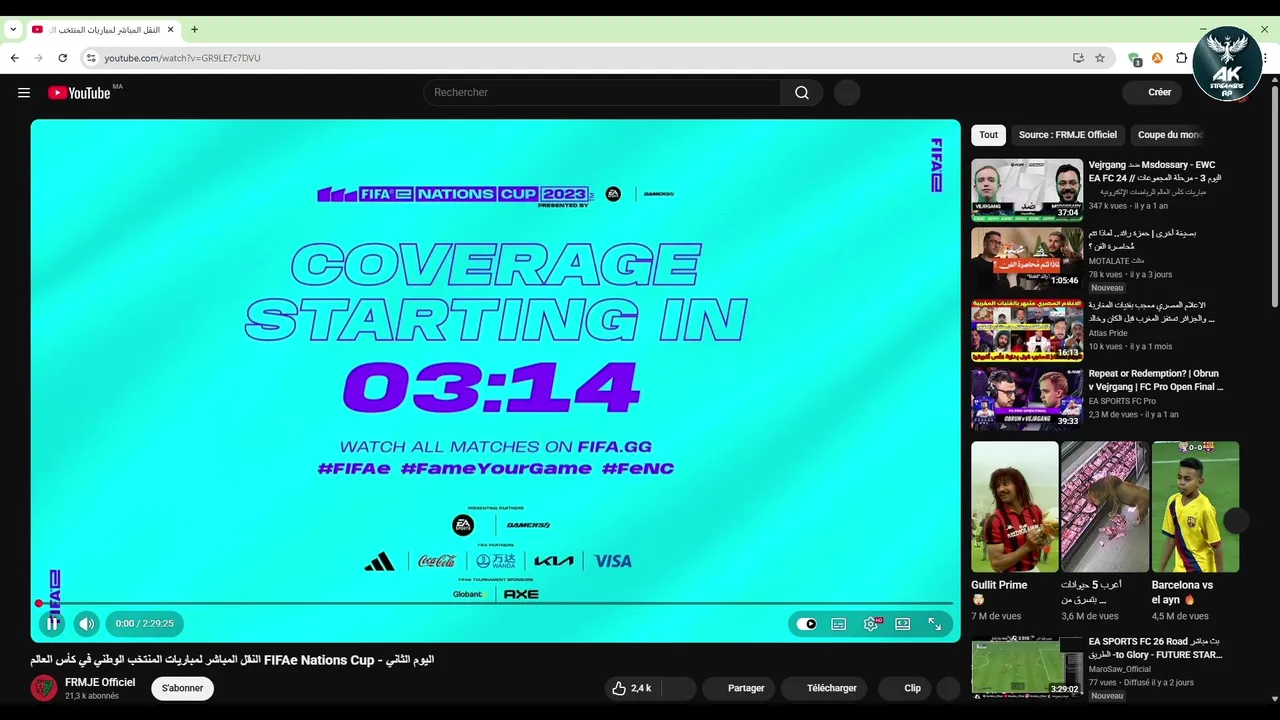Viewport: 1280px width, 720px height.
Task: Show next Shorts with the carousel arrow
Action: 1236,520
